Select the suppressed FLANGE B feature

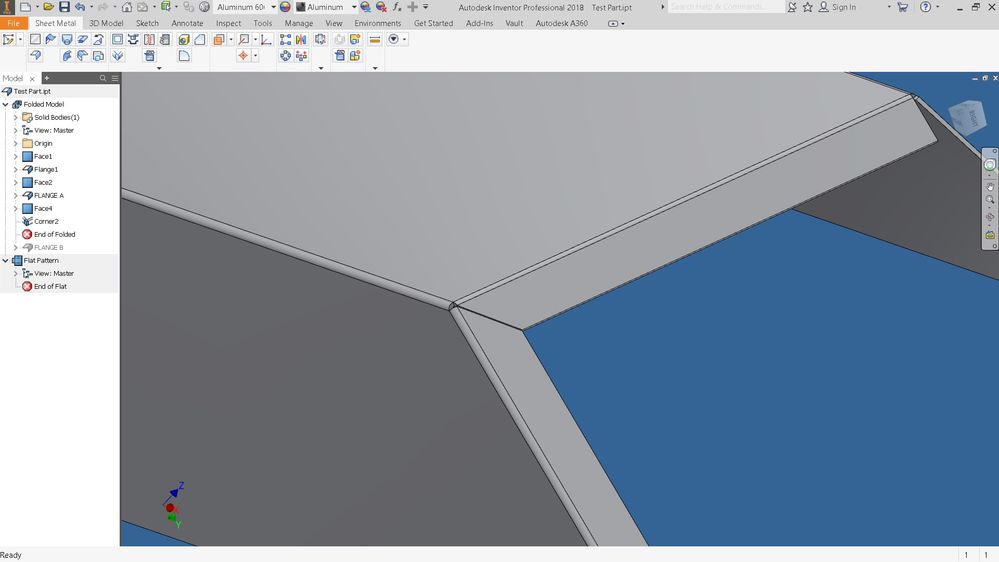tap(48, 248)
